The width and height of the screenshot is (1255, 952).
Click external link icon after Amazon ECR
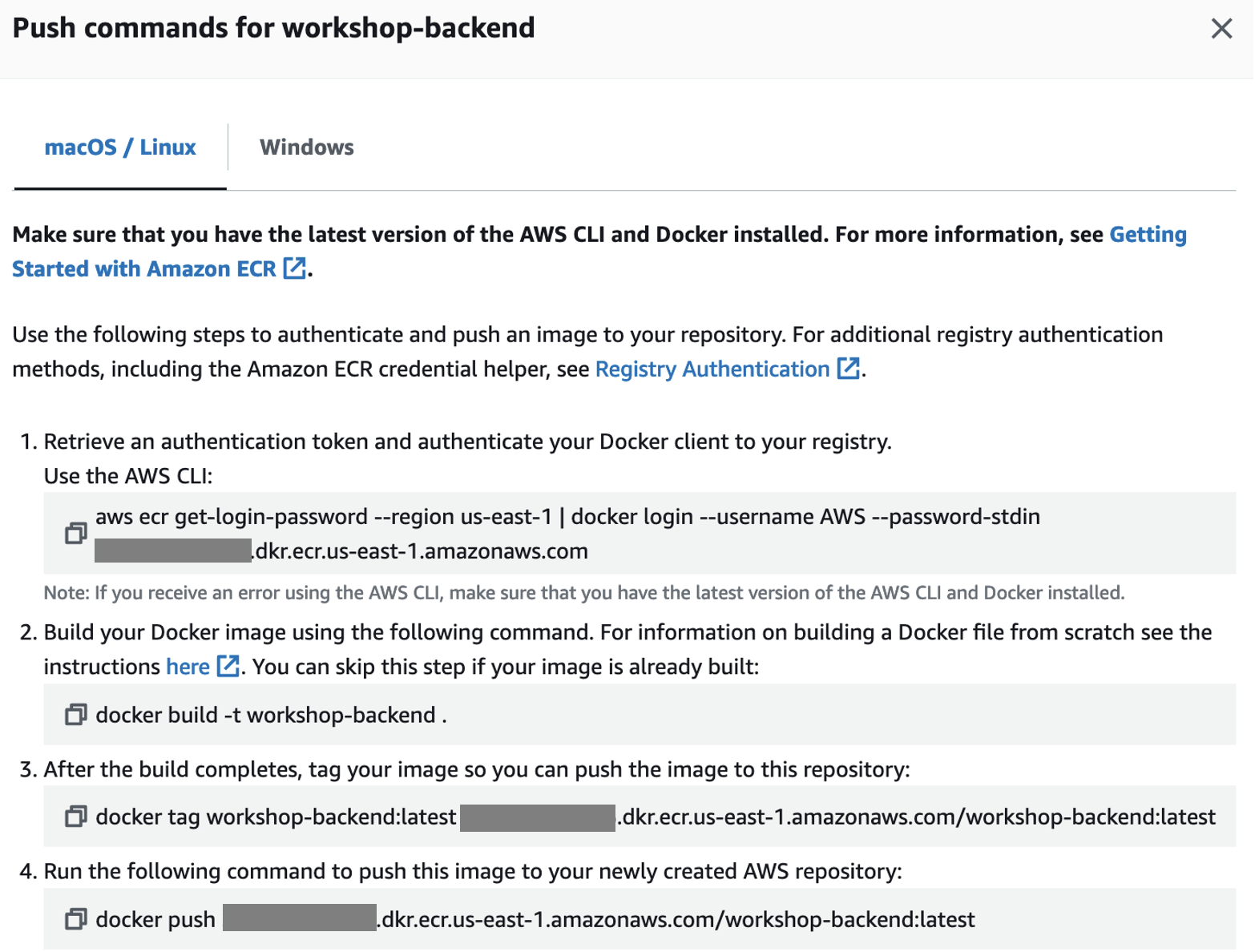[x=294, y=268]
